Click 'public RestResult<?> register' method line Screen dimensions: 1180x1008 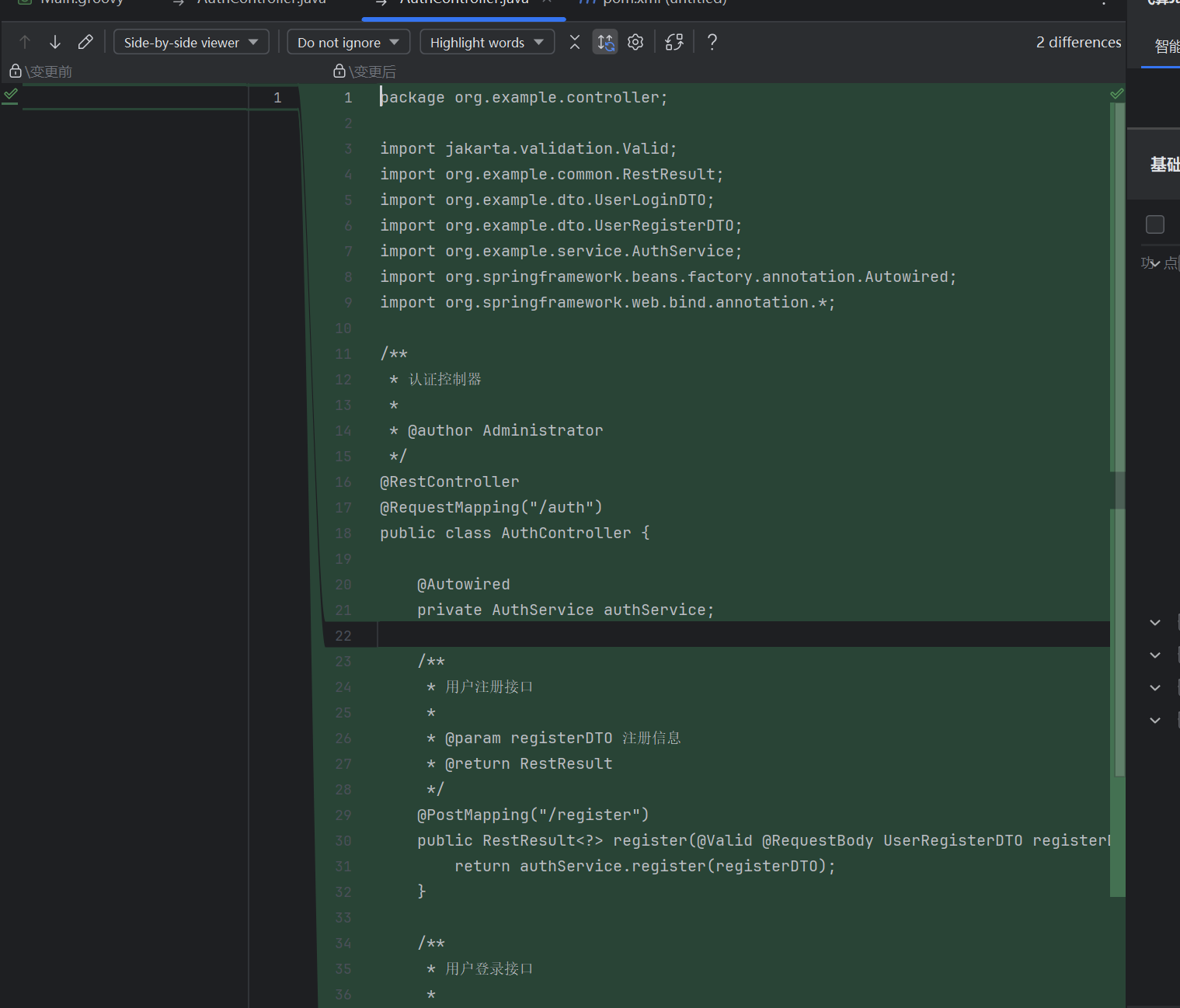764,840
